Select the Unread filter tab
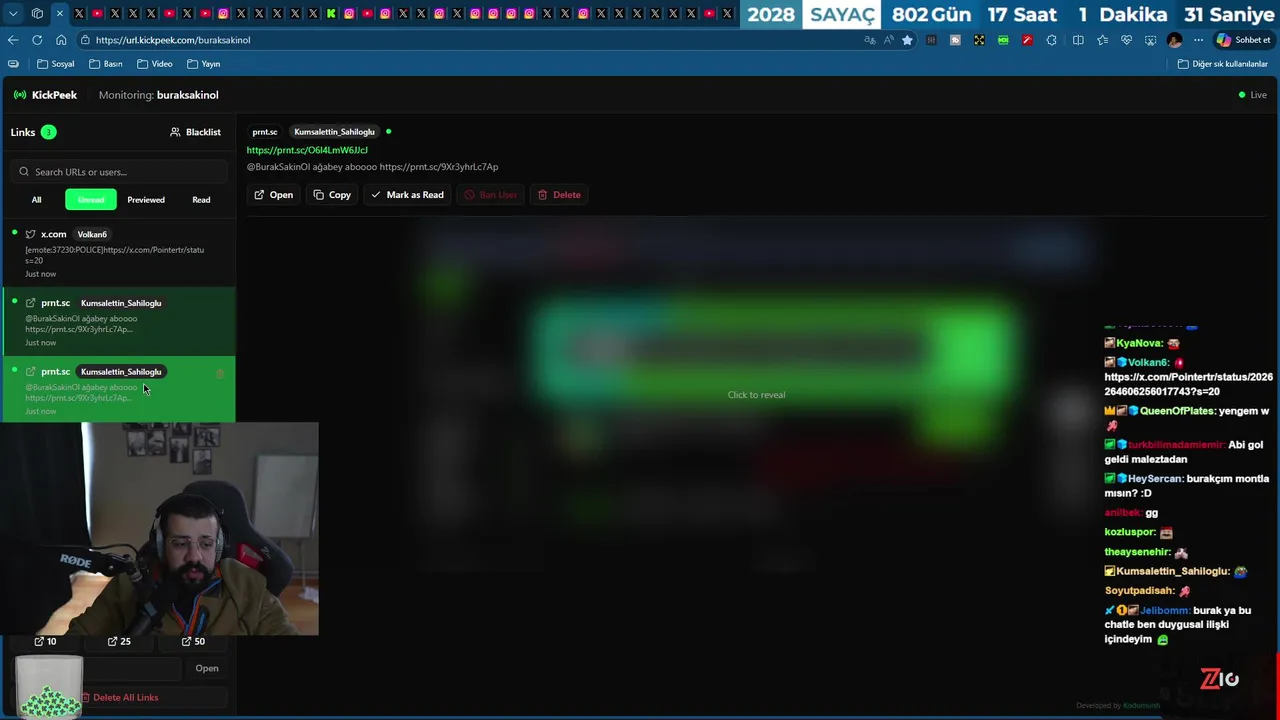1280x720 pixels. [x=91, y=200]
